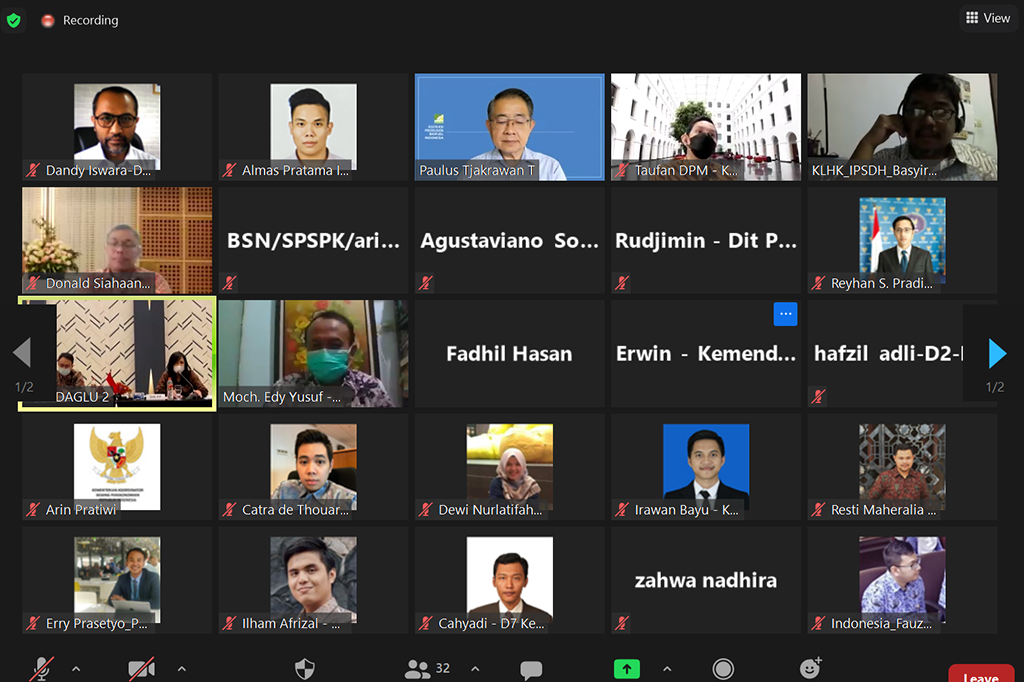The height and width of the screenshot is (682, 1024).
Task: Select Erry Prasetyo's video tile
Action: (117, 580)
